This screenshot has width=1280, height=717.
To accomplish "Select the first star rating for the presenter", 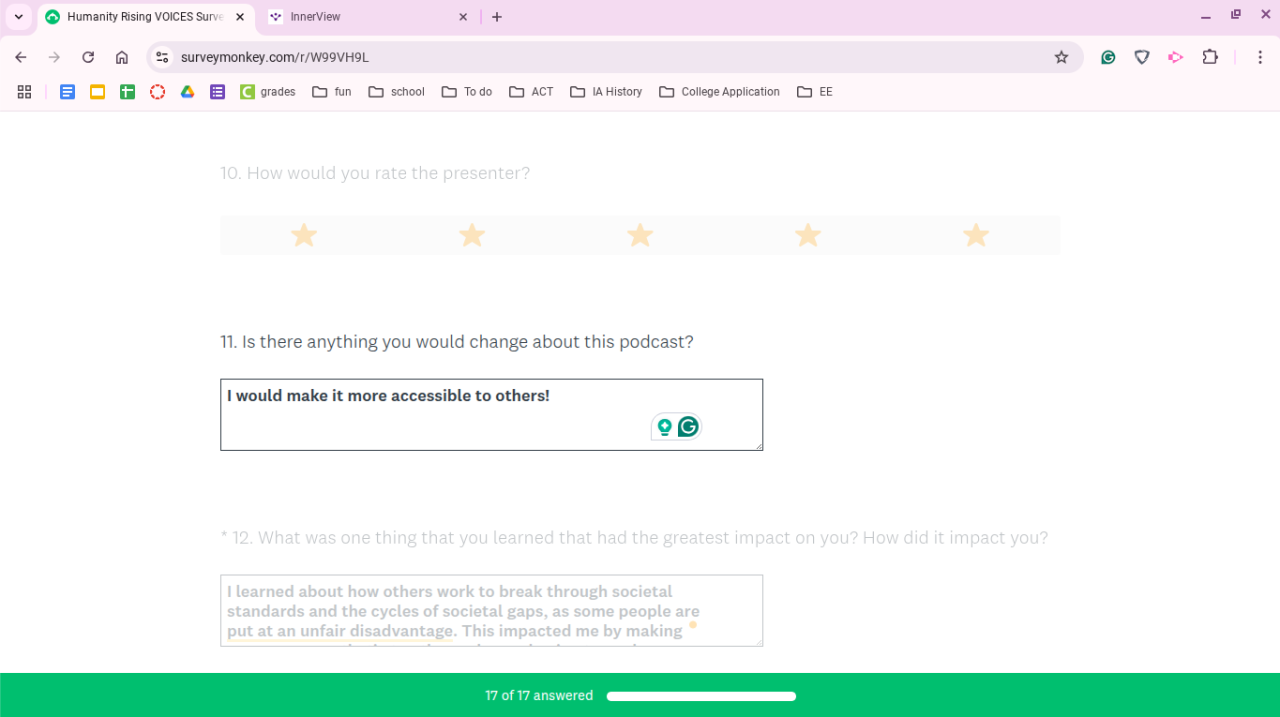I will point(304,235).
